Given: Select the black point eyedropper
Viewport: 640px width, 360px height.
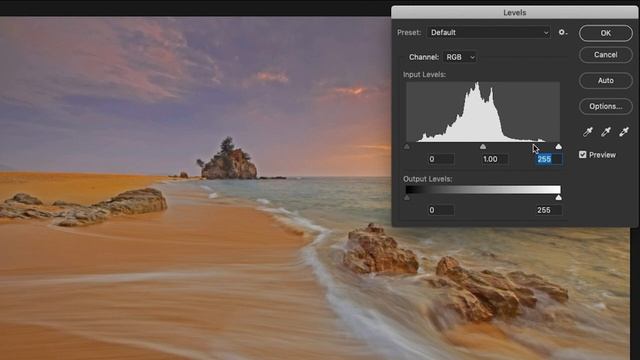Looking at the screenshot, I should 588,131.
